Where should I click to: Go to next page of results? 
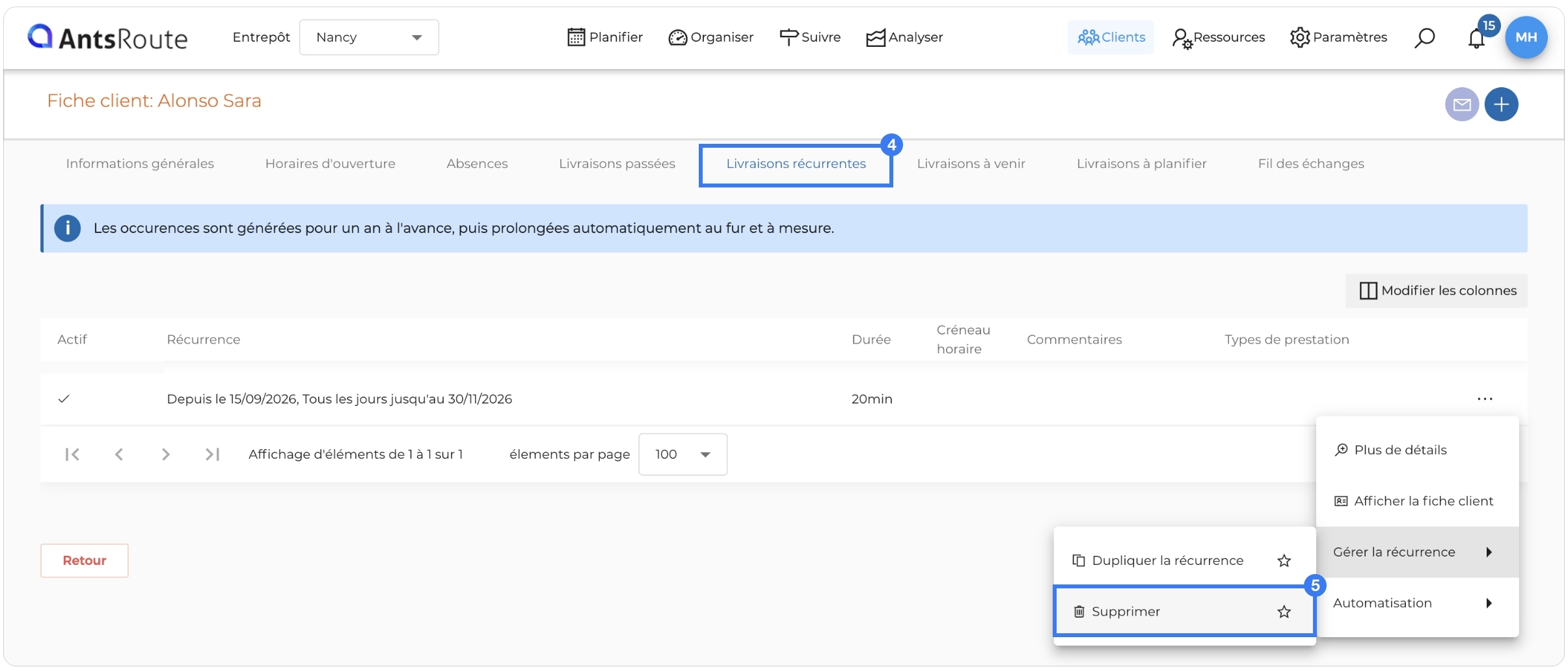[x=166, y=454]
